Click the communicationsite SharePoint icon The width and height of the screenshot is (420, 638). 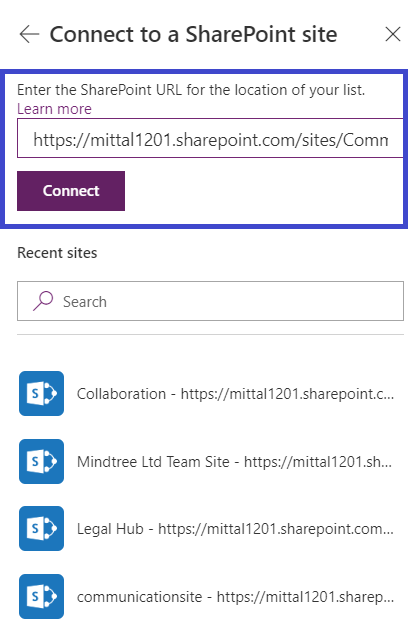point(42,596)
